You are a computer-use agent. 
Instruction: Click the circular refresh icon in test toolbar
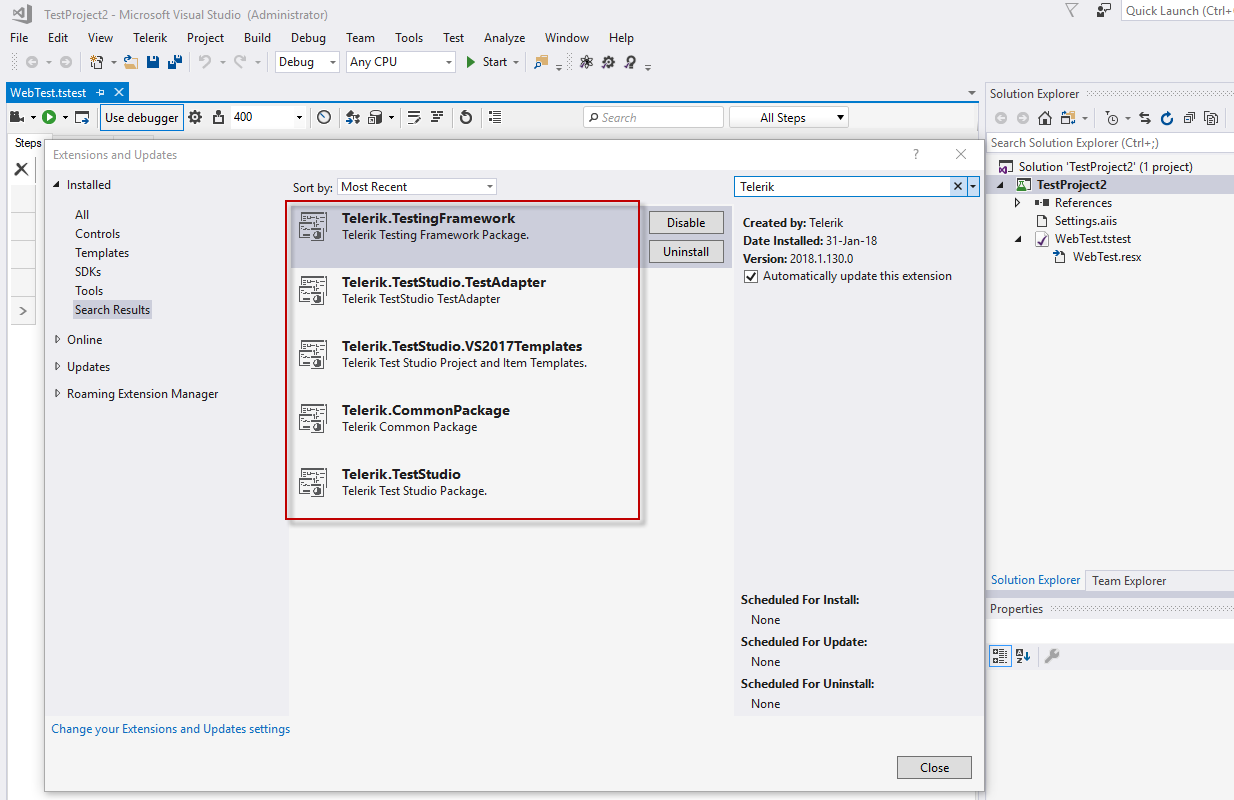466,117
